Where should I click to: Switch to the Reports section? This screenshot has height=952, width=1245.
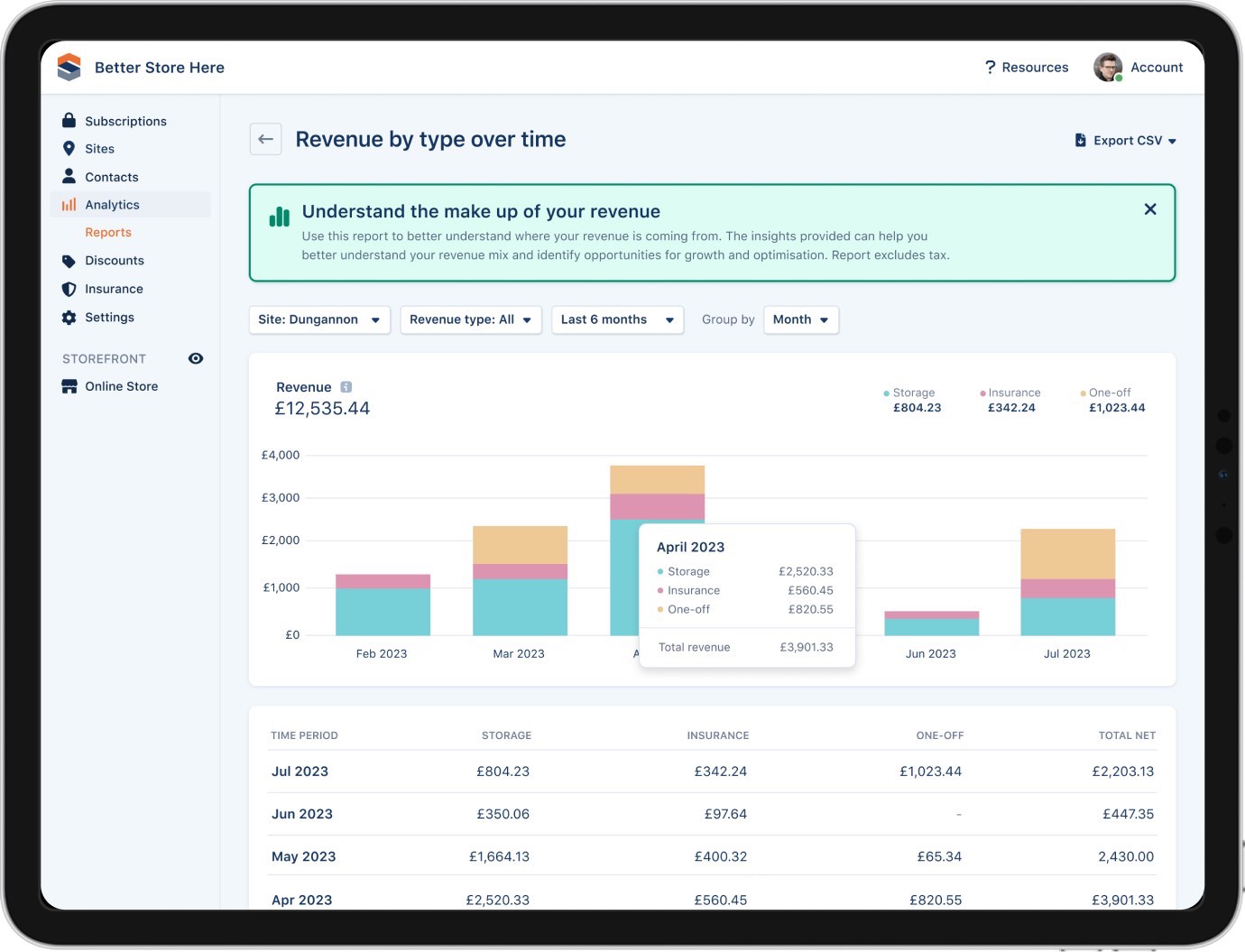107,232
